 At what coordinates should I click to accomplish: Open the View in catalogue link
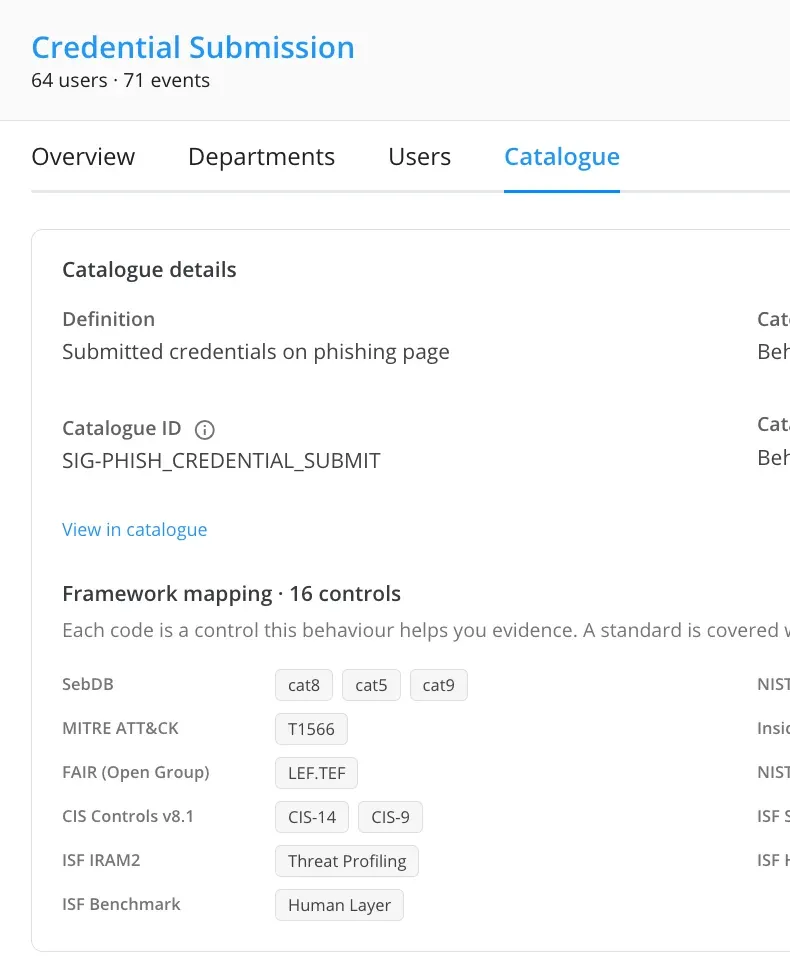click(134, 529)
